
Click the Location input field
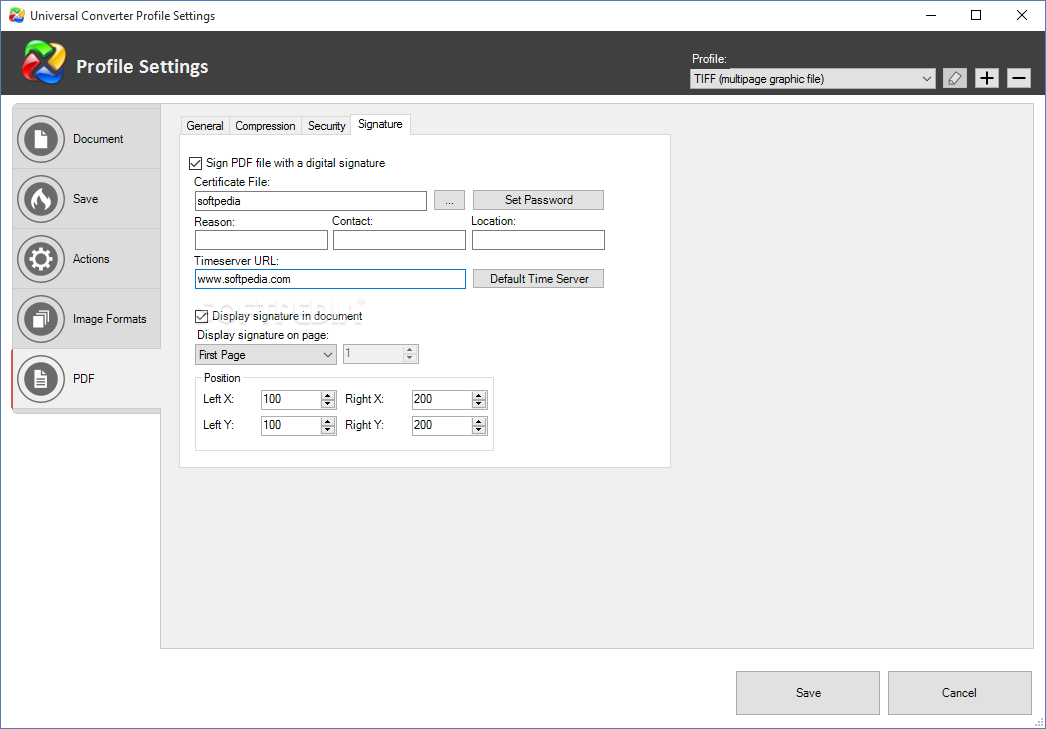pyautogui.click(x=538, y=240)
